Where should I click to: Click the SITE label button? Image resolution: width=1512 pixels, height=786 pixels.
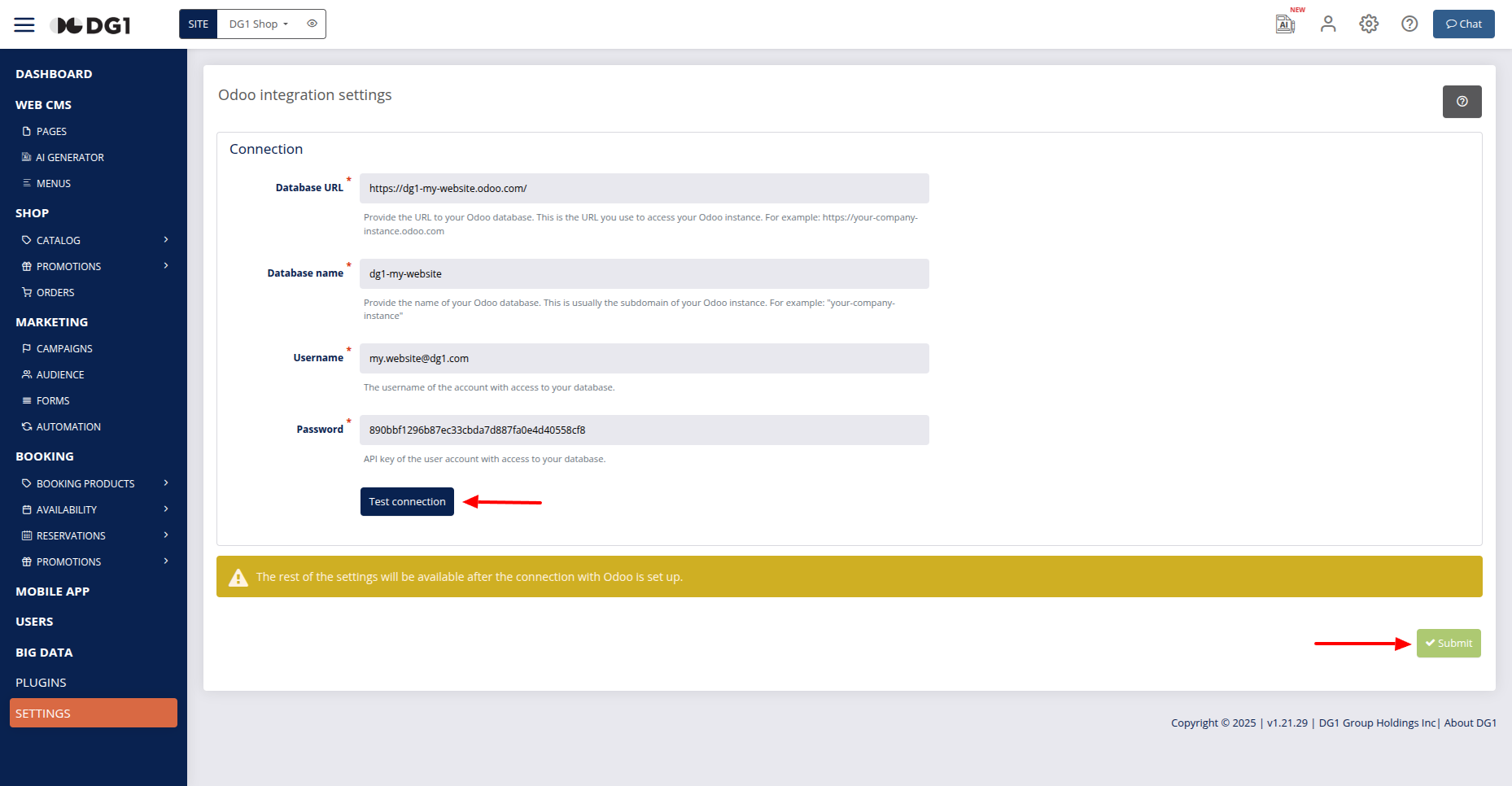(199, 24)
